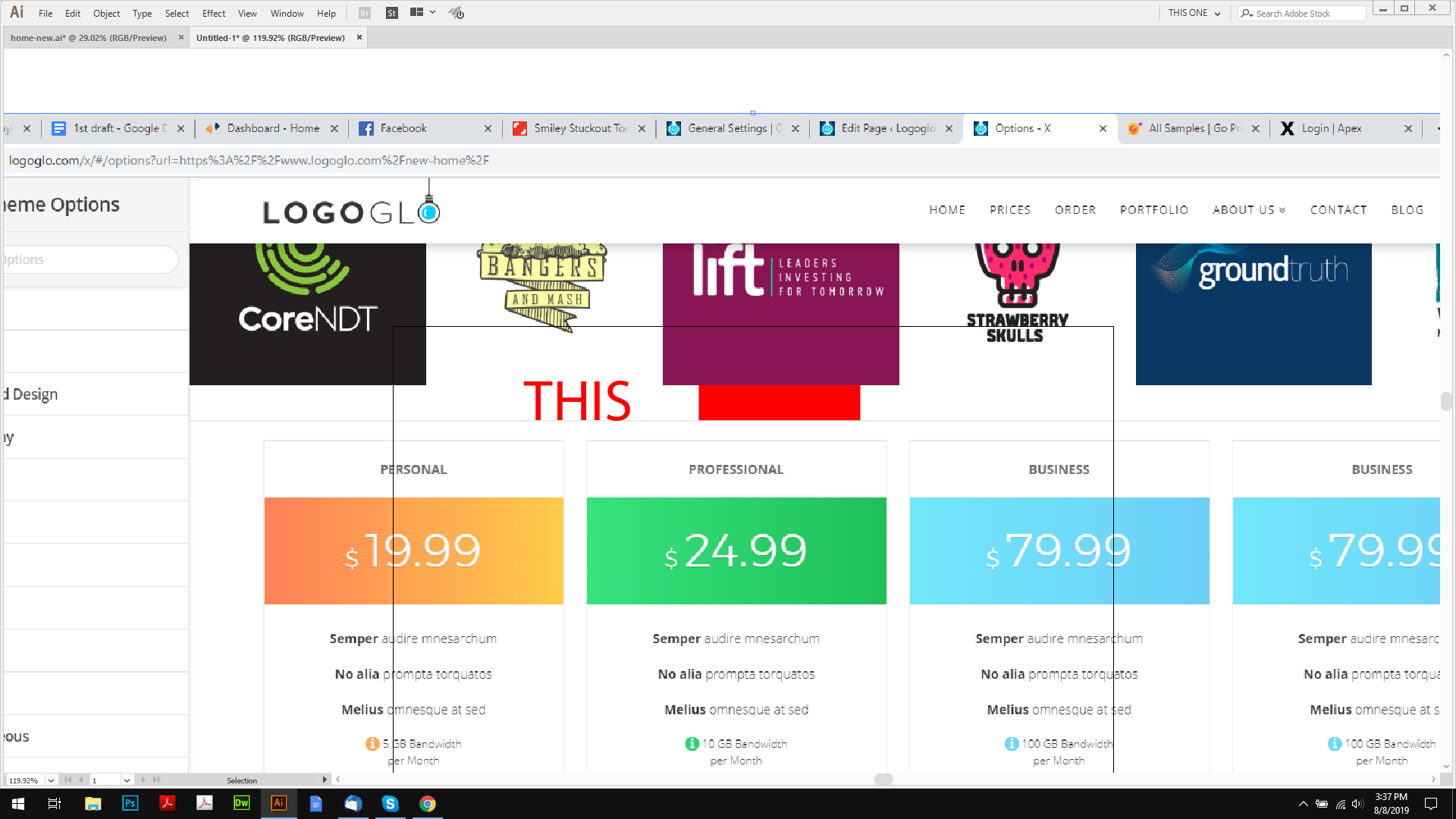
Task: Open the Object menu
Action: (x=106, y=13)
